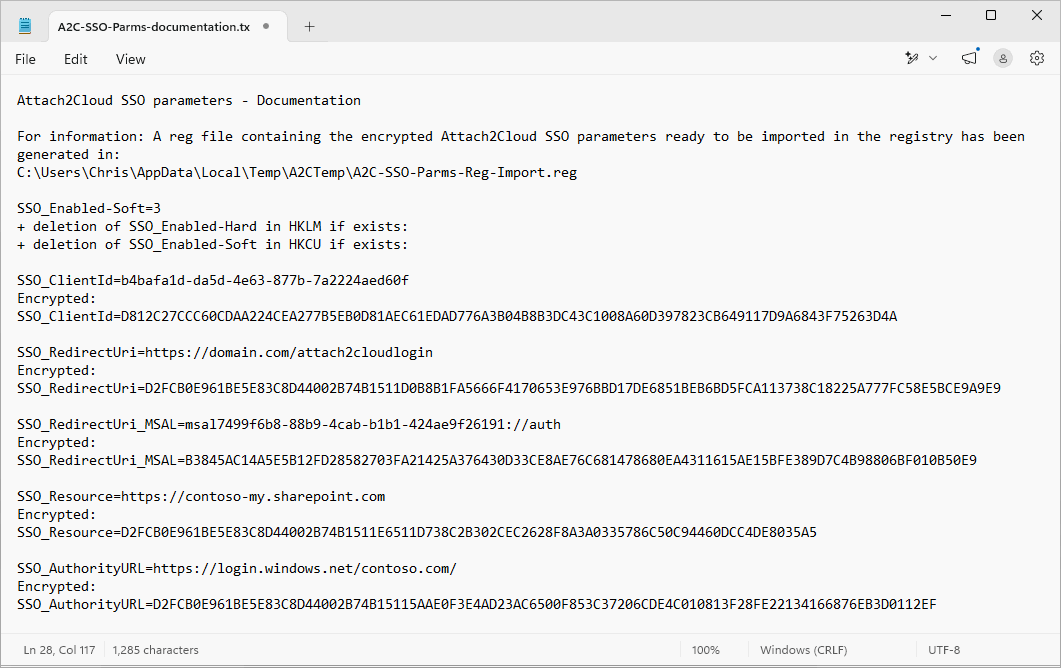Viewport: 1061px width, 668px height.
Task: Open a new tab with the plus button
Action: pyautogui.click(x=309, y=27)
